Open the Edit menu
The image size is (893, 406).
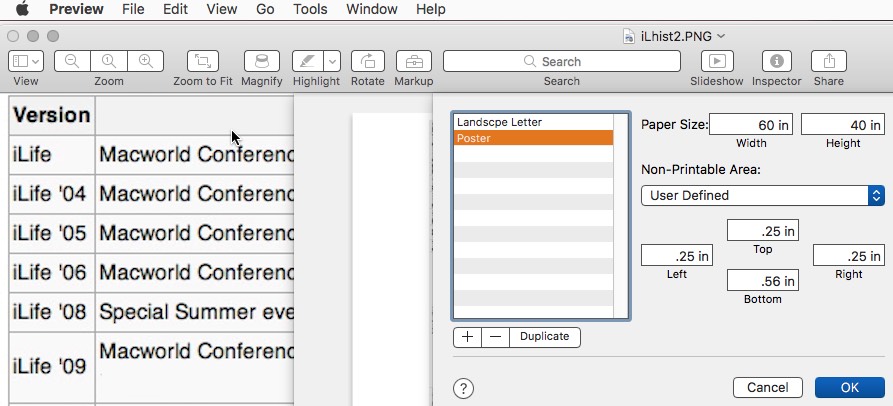175,9
